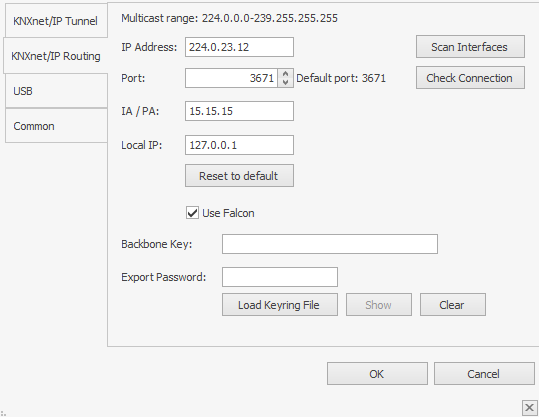Click the Clear button
The height and width of the screenshot is (417, 539).
click(453, 305)
